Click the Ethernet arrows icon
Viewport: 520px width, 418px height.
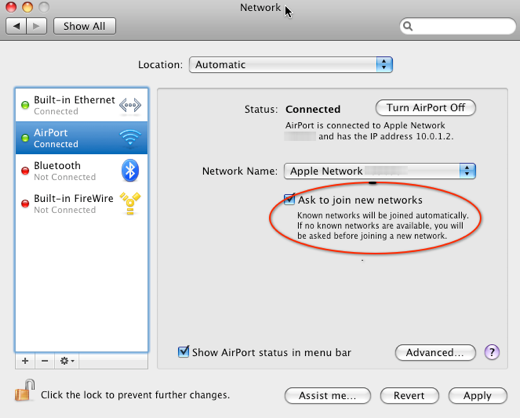click(x=130, y=105)
